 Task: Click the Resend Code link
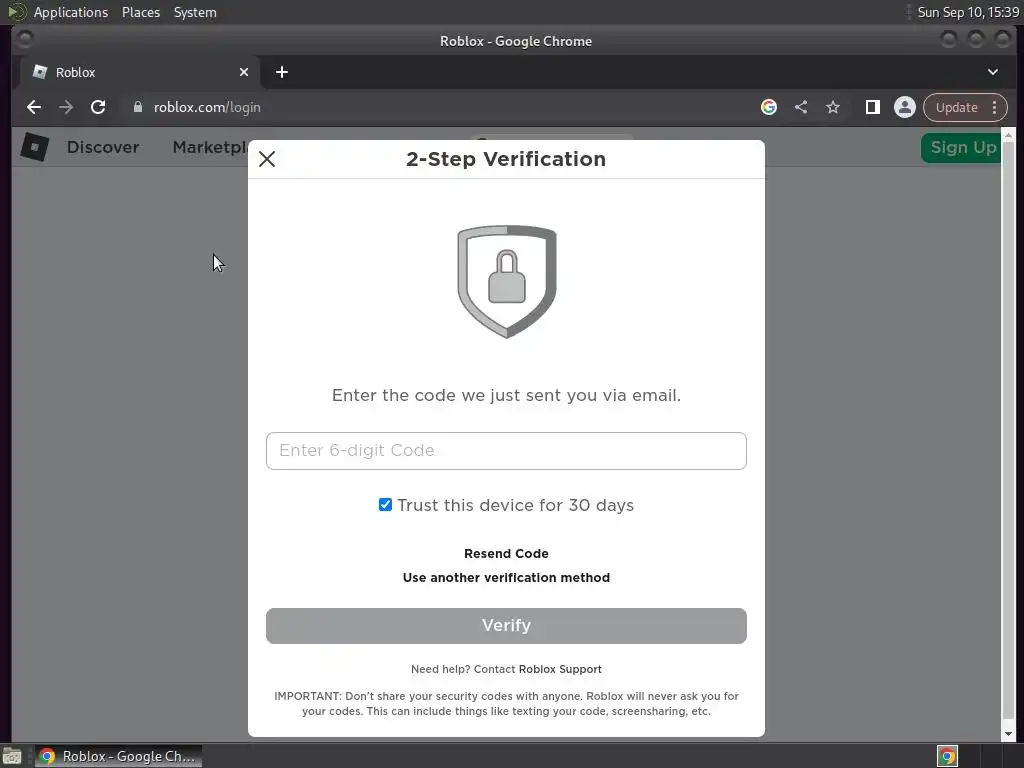point(506,554)
